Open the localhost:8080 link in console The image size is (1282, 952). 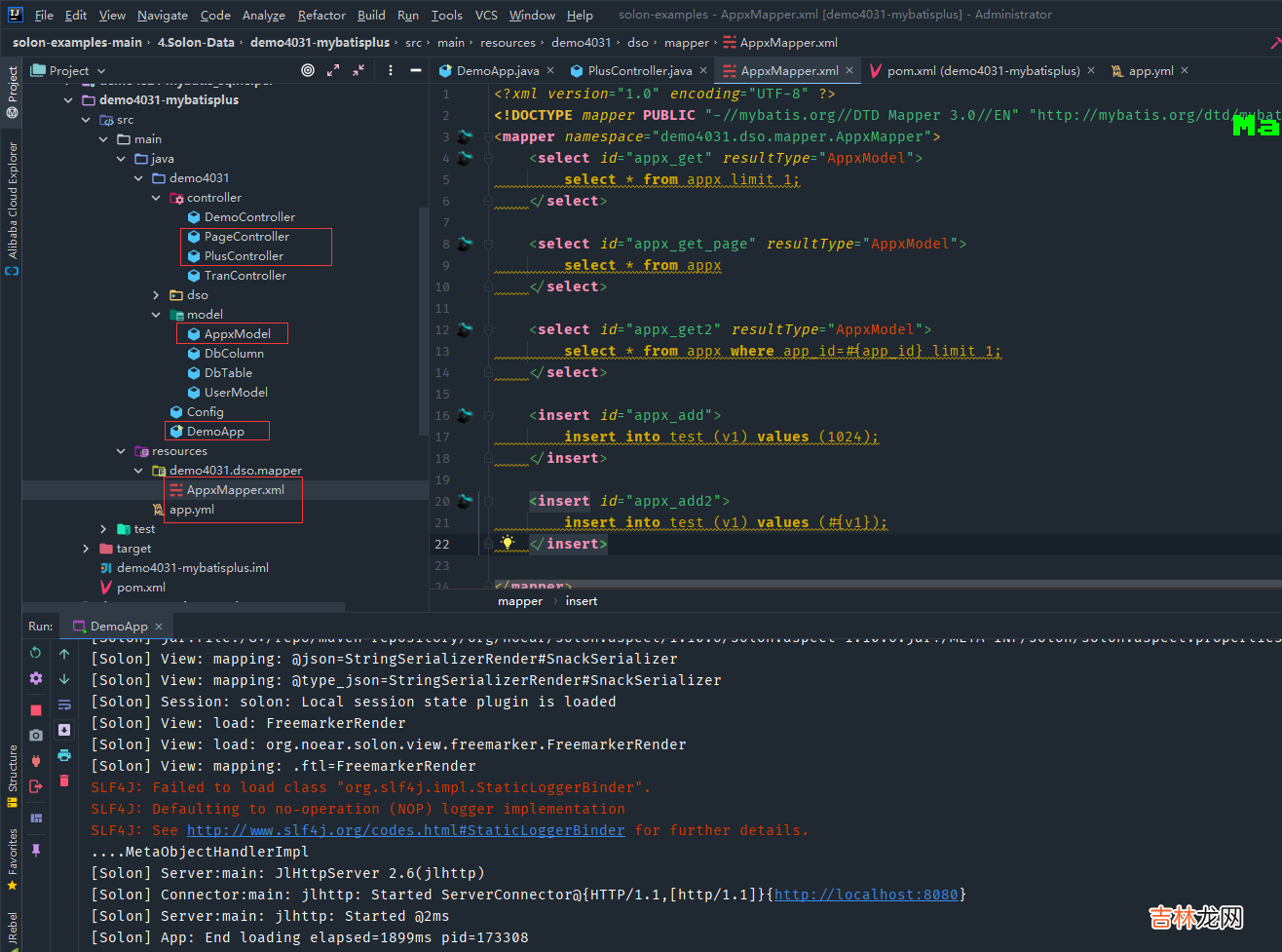[x=865, y=895]
